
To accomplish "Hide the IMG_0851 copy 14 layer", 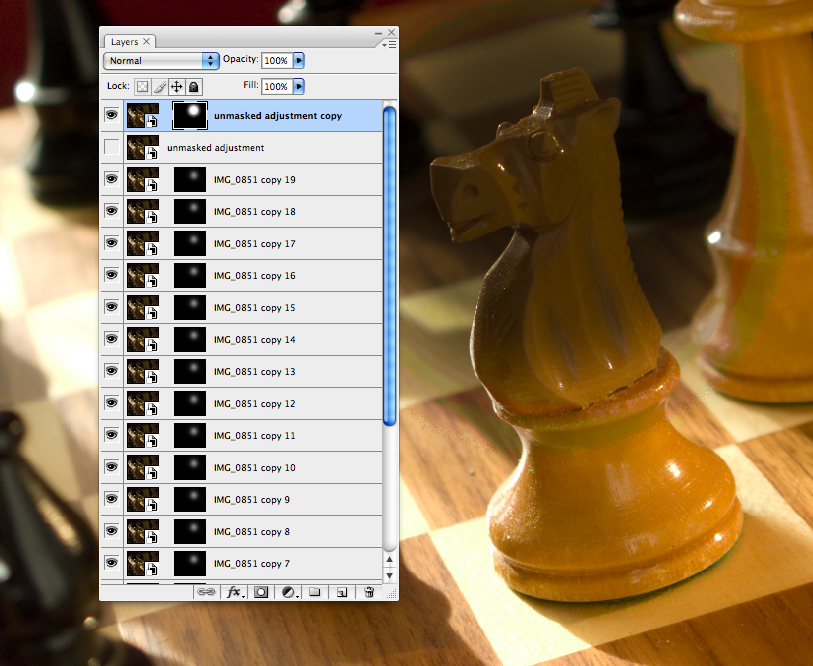I will point(111,339).
